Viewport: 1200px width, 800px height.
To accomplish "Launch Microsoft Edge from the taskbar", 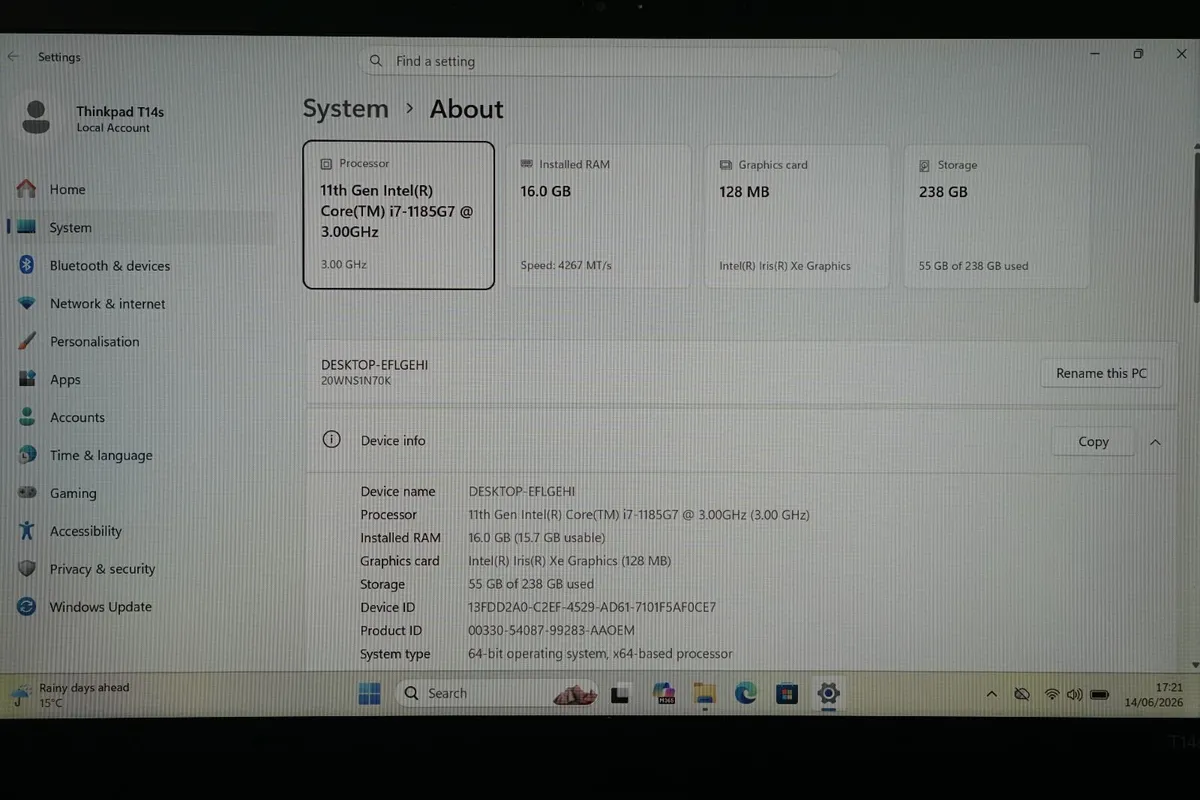I will coord(745,693).
